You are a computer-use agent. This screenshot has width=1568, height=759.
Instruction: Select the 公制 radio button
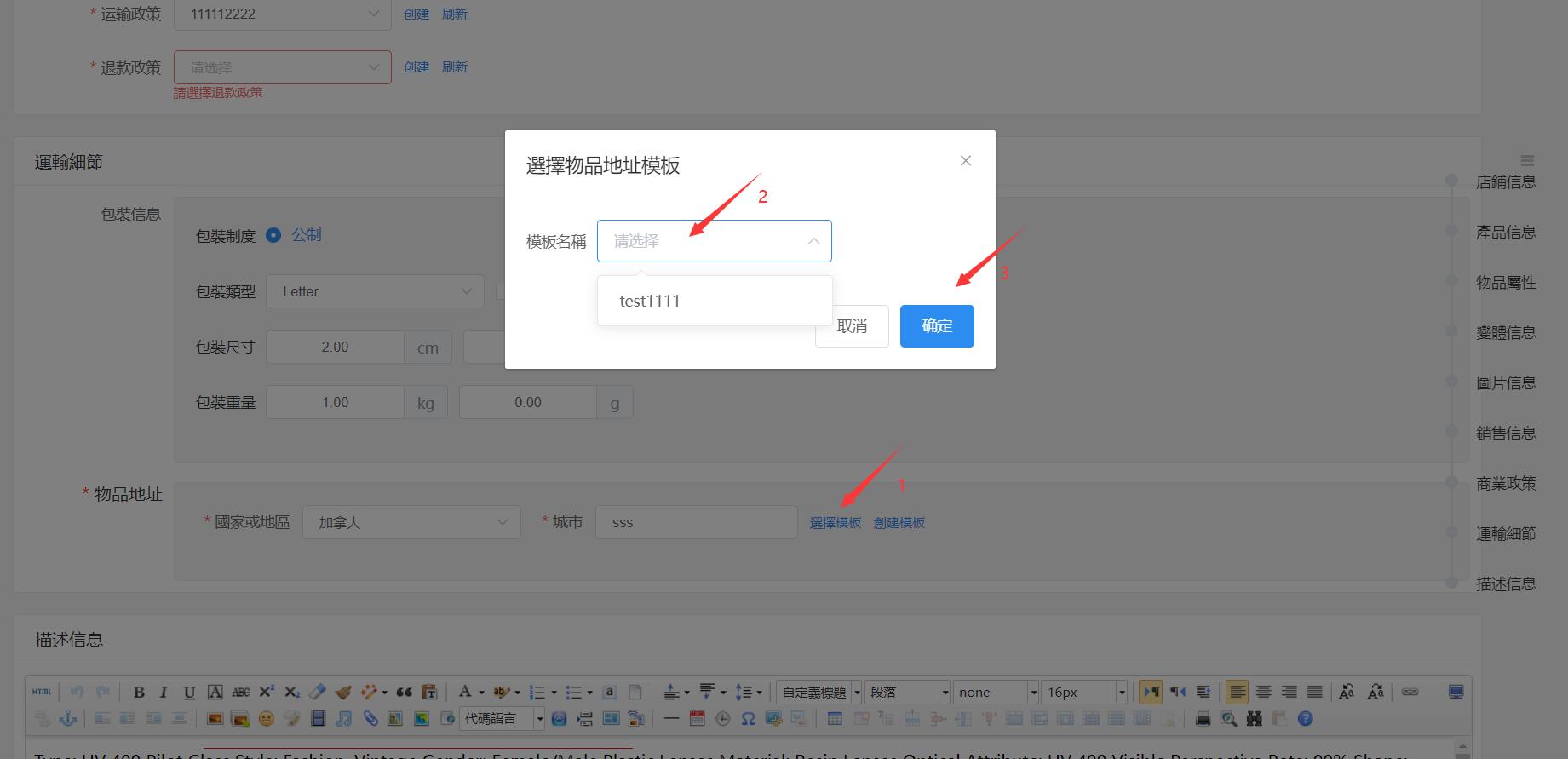click(x=273, y=235)
